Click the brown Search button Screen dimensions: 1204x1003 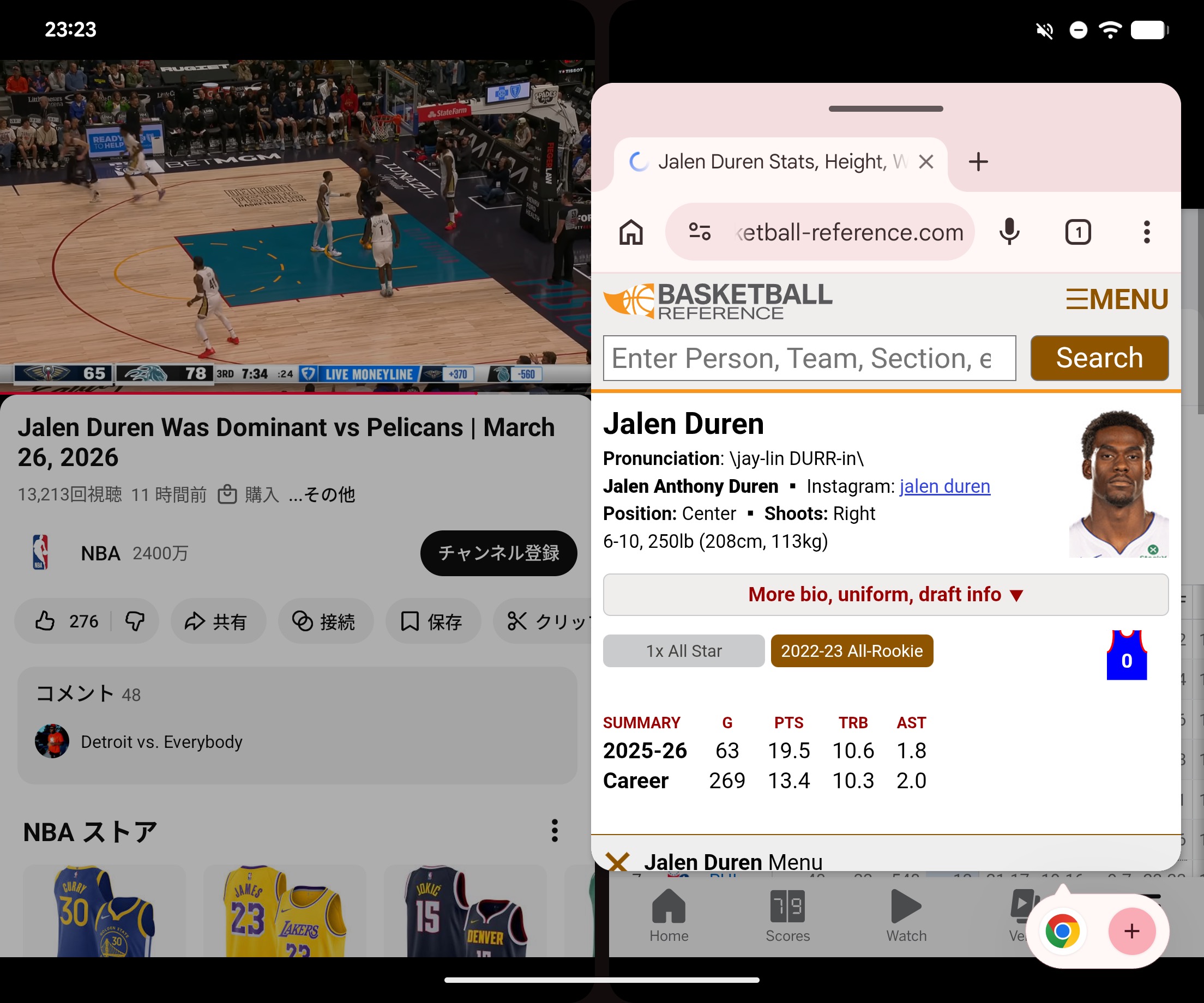pyautogui.click(x=1099, y=358)
